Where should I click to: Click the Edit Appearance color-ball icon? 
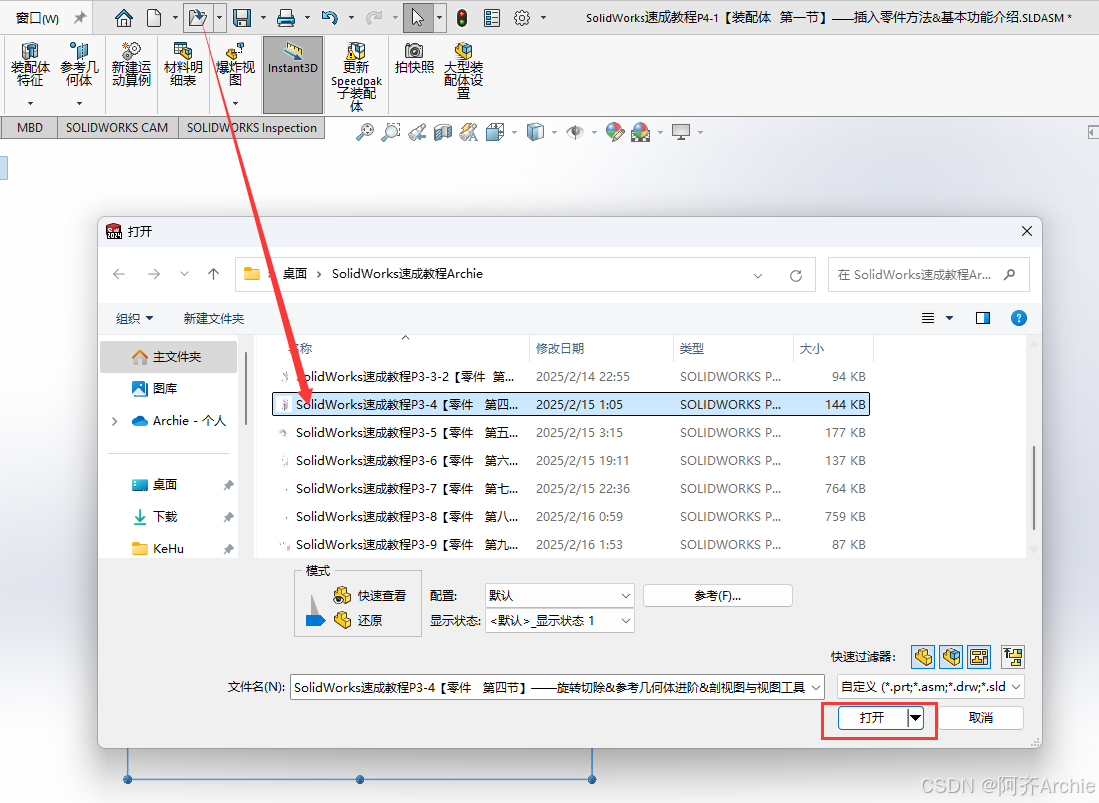(615, 132)
